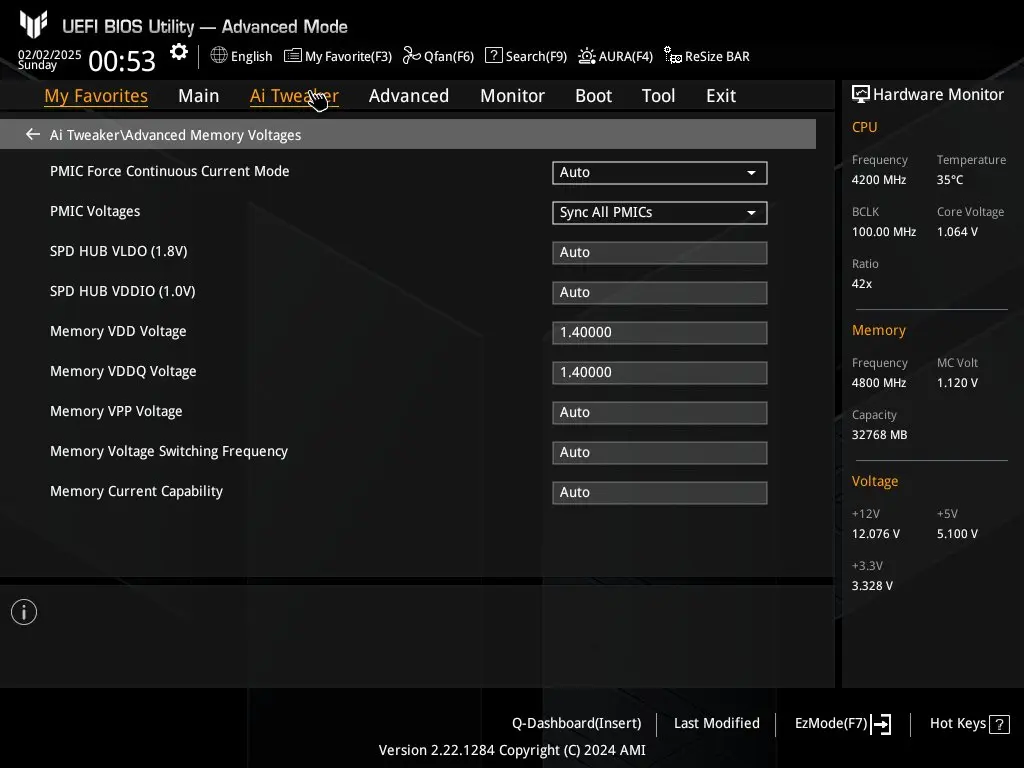Click the CPU temperature value 35°C
This screenshot has width=1024, height=768.
pos(950,180)
